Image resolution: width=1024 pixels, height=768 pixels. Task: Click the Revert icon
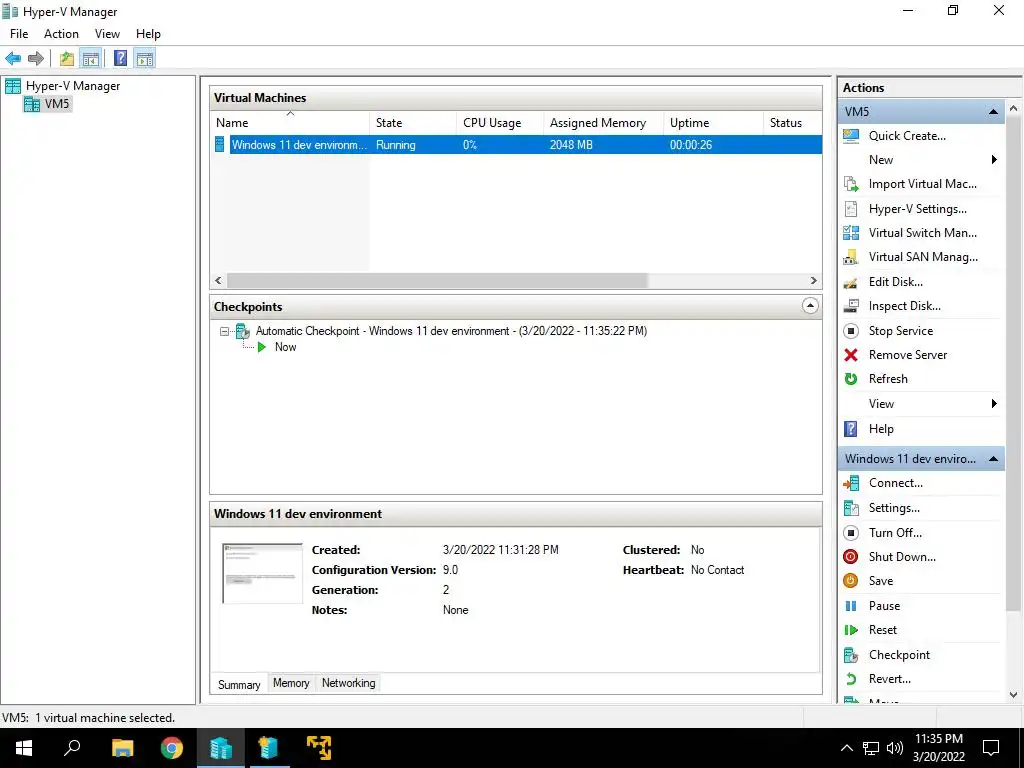[851, 679]
